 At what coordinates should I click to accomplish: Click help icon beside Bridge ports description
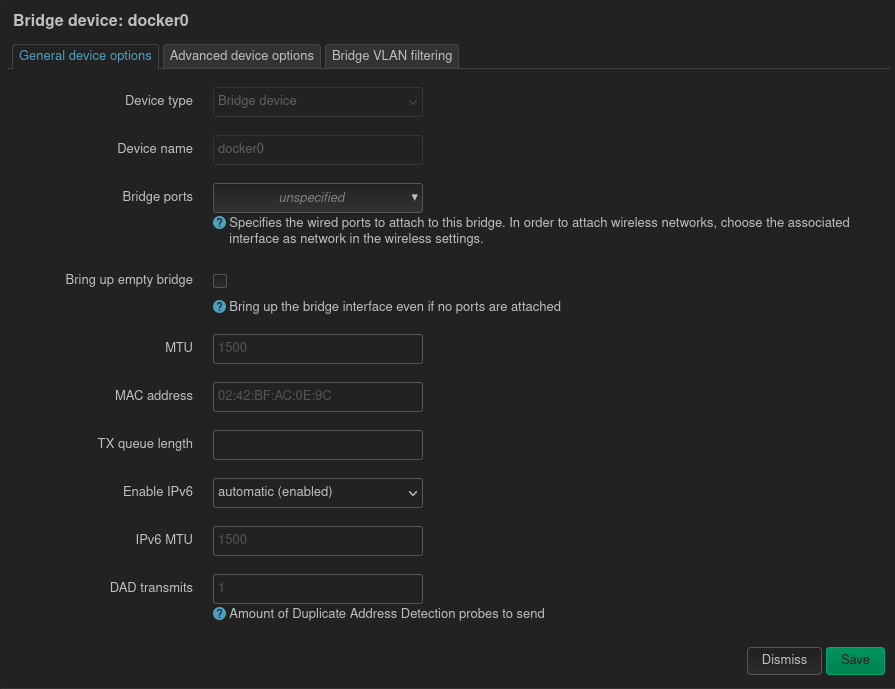[220, 223]
